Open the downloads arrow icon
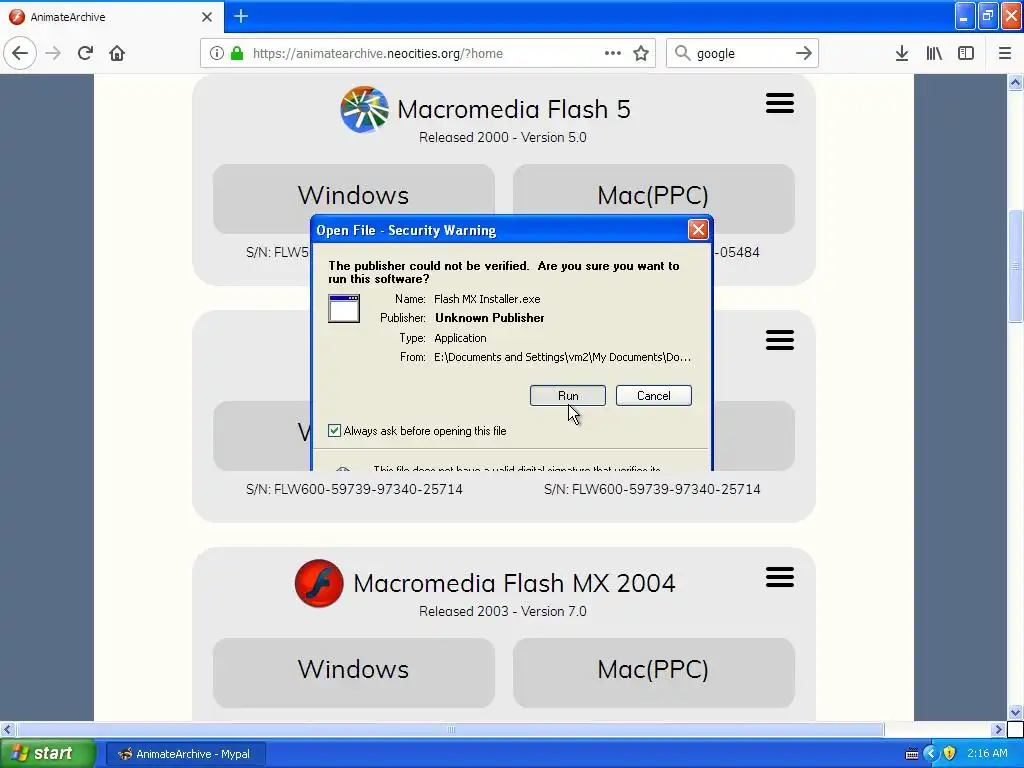 tap(902, 53)
